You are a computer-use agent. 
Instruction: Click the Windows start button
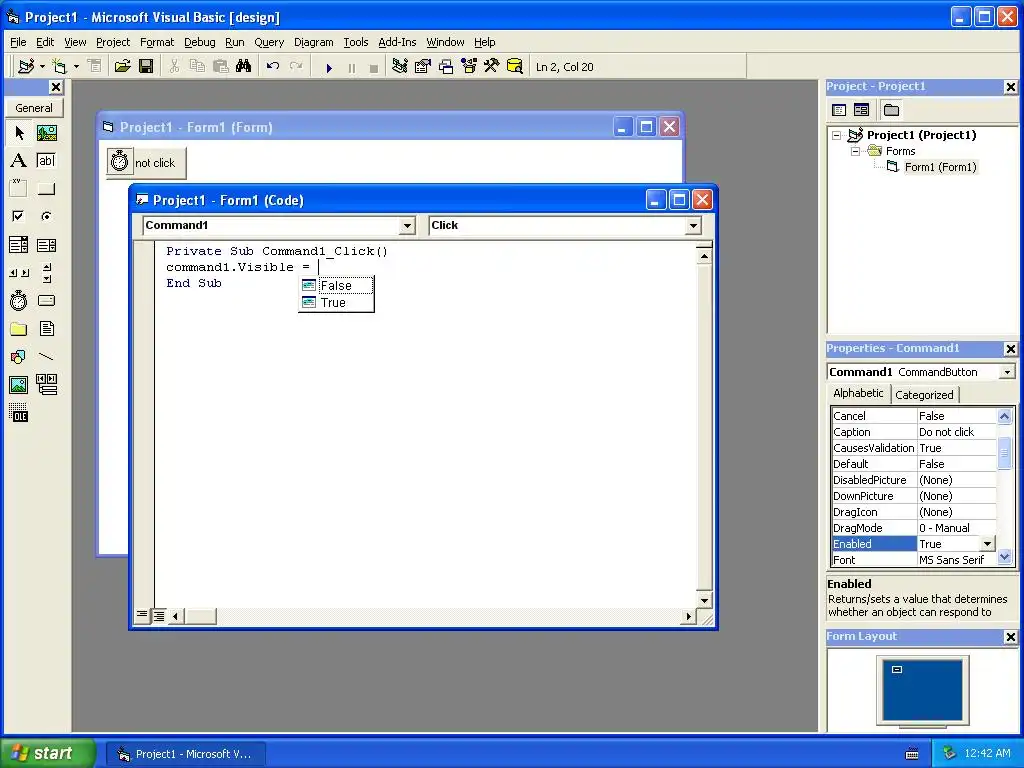(48, 753)
